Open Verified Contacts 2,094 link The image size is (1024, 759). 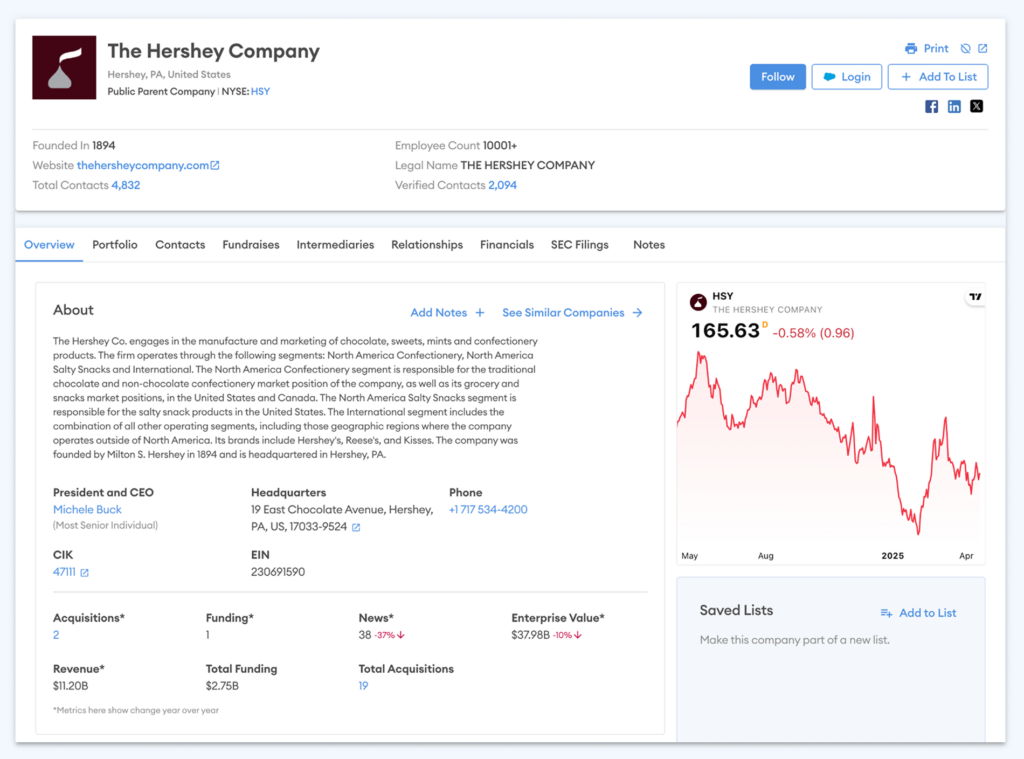coord(502,185)
